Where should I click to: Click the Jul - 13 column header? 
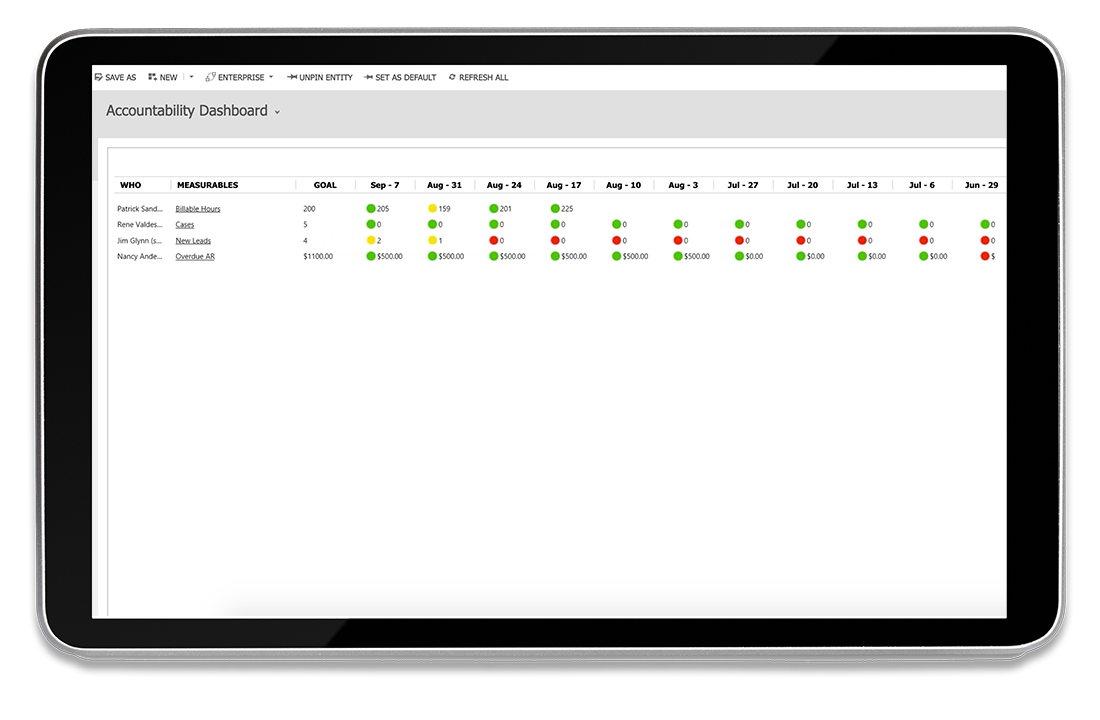(861, 185)
